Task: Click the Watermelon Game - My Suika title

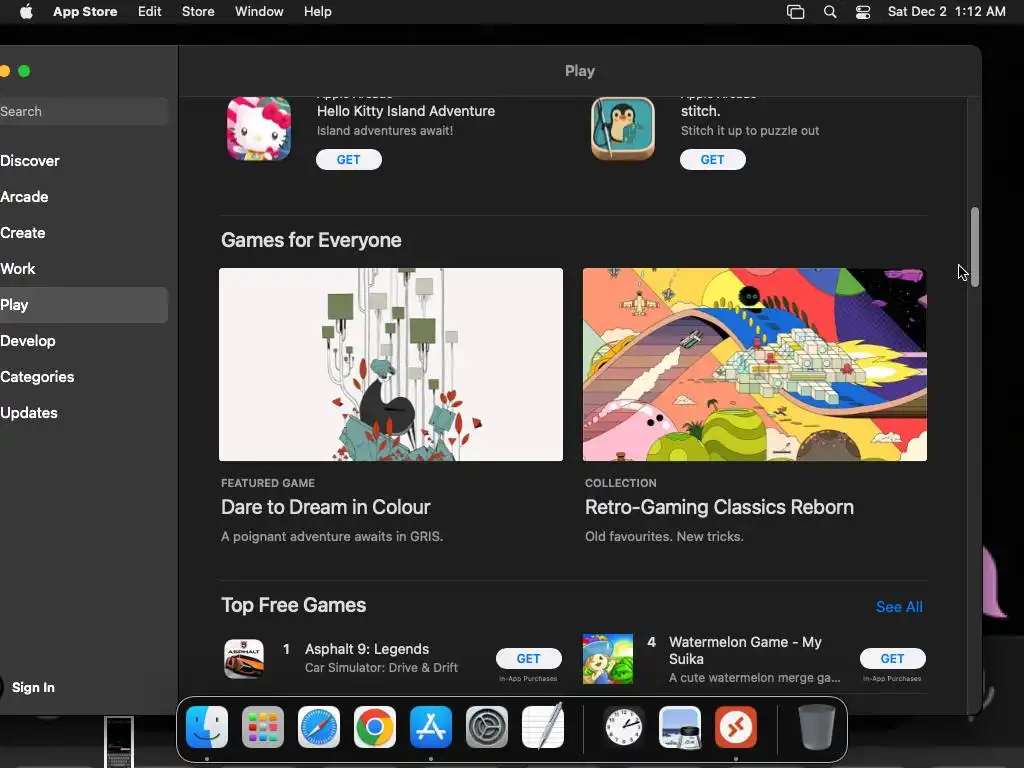Action: (745, 650)
